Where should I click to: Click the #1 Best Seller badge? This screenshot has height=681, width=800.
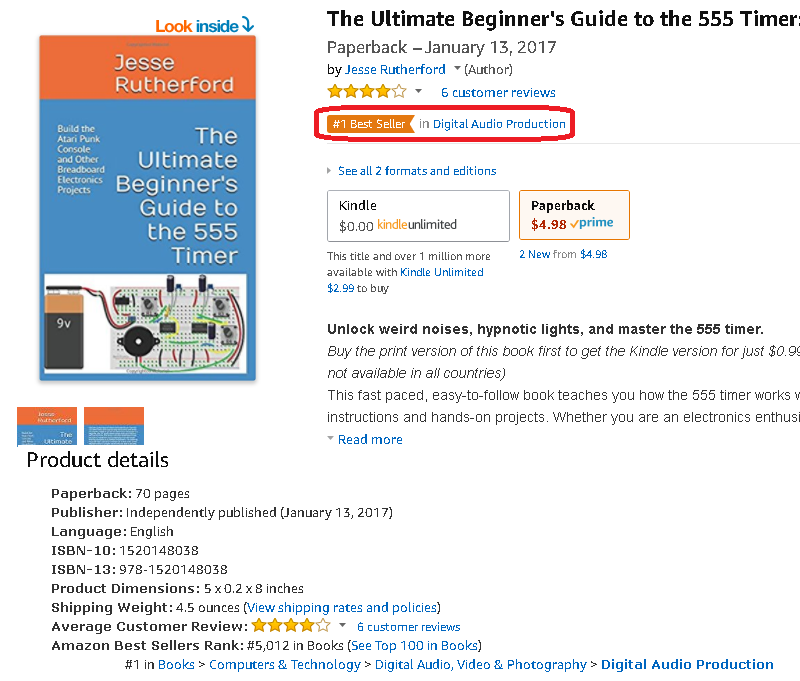(370, 124)
